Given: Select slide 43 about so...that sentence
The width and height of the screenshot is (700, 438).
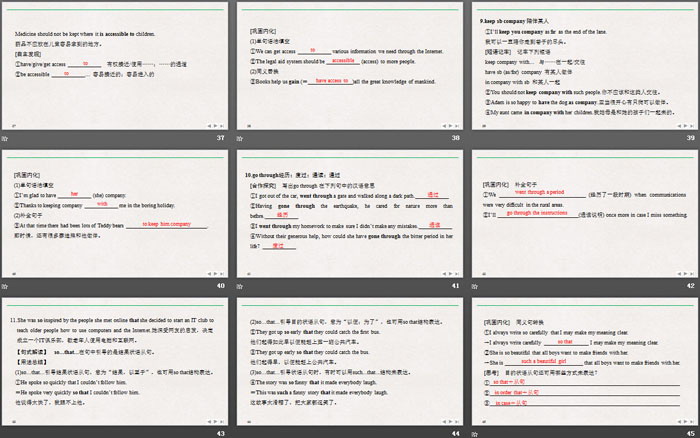Looking at the screenshot, I should [x=116, y=362].
